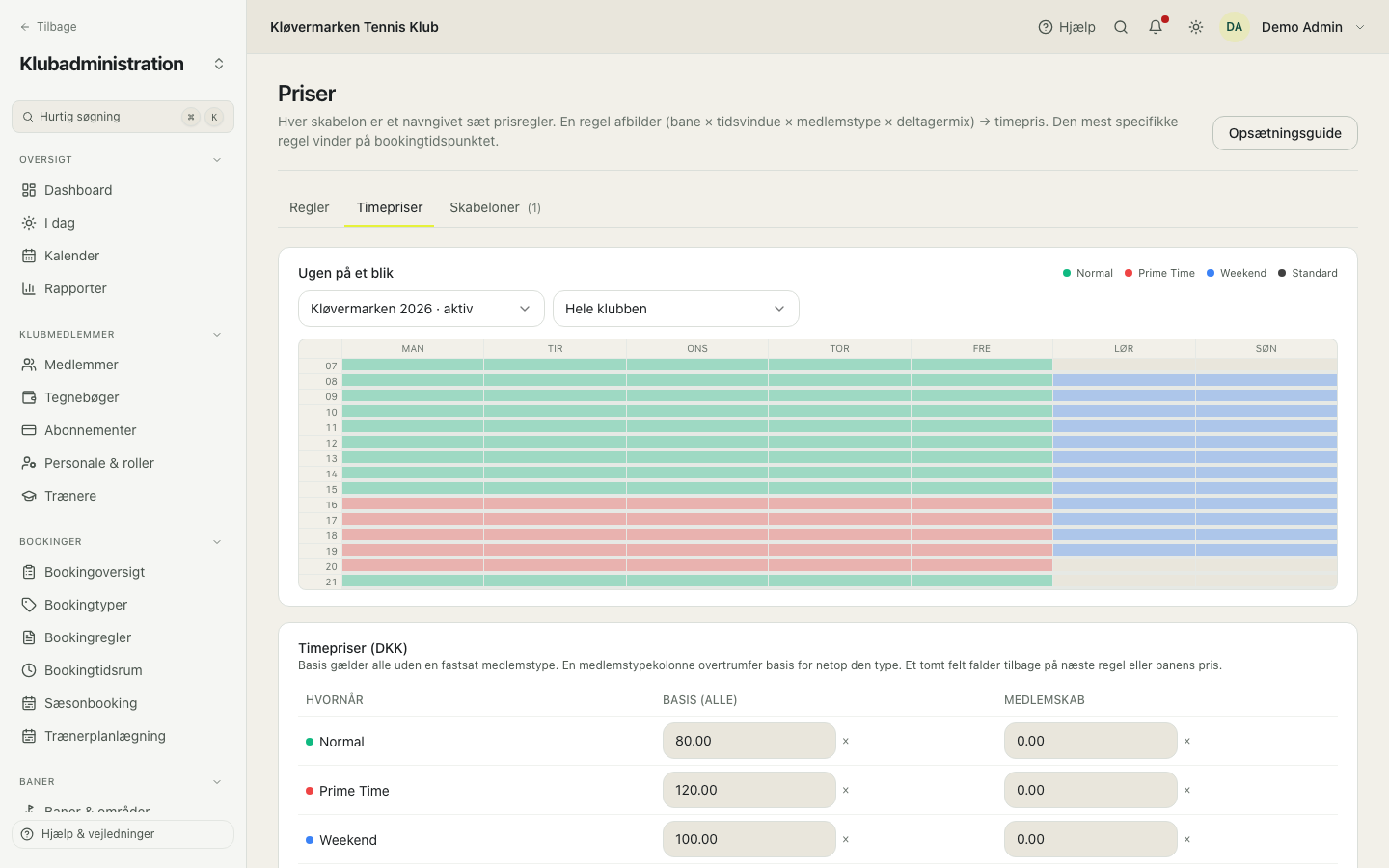Open the notifications bell icon

[x=1156, y=27]
